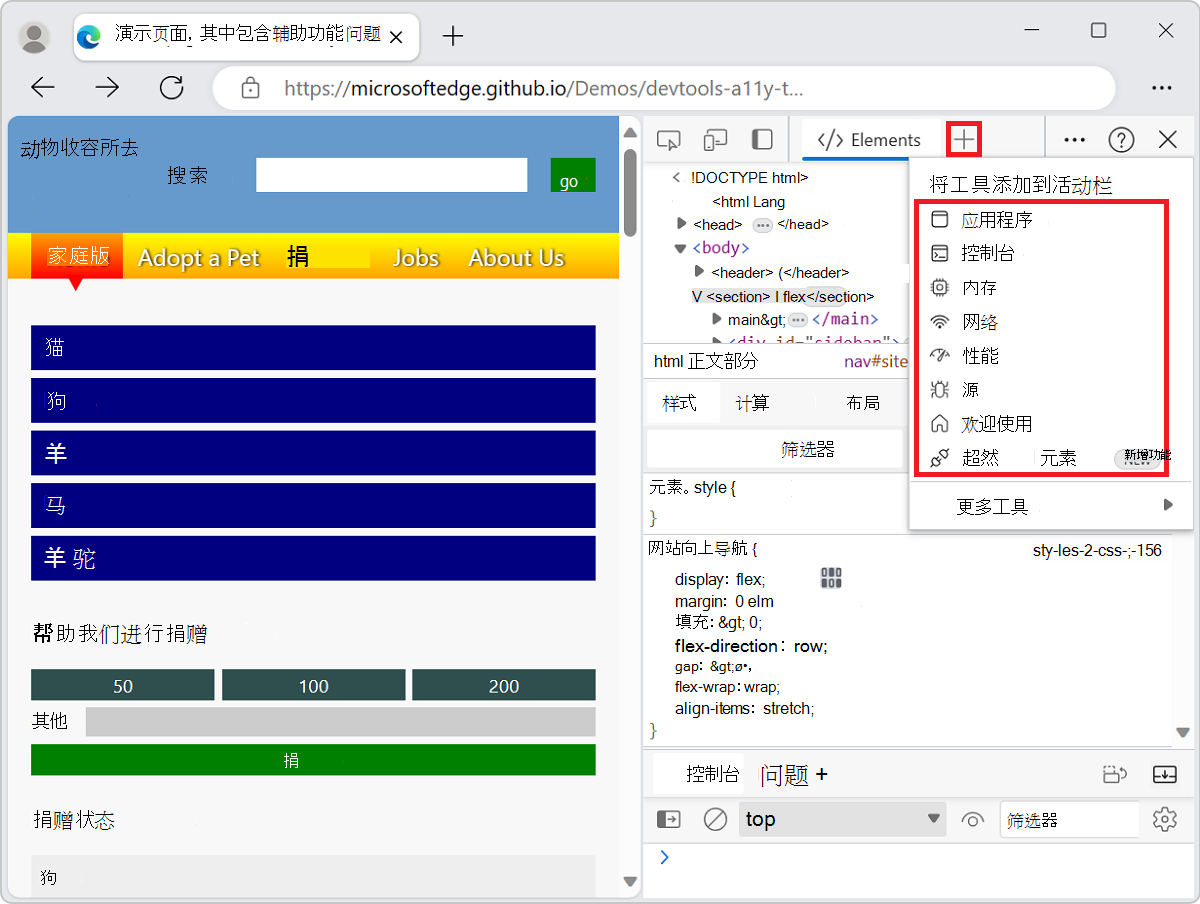Screen dimensions: 1200x904
Task: Expand the header node triangle
Action: click(x=700, y=272)
